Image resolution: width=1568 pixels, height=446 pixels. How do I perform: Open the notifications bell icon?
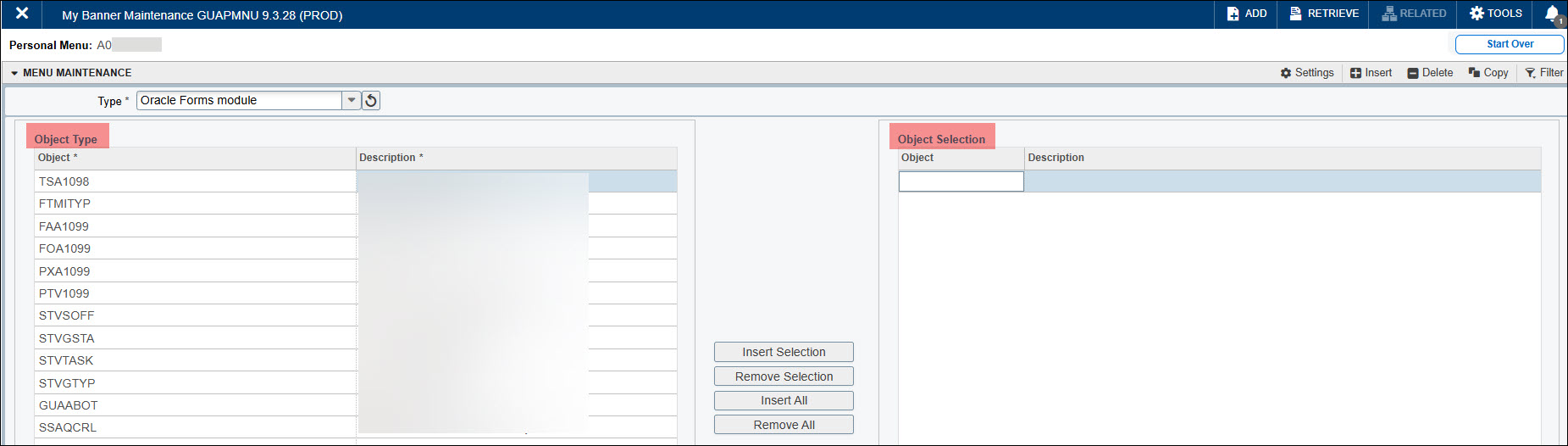(x=1553, y=14)
